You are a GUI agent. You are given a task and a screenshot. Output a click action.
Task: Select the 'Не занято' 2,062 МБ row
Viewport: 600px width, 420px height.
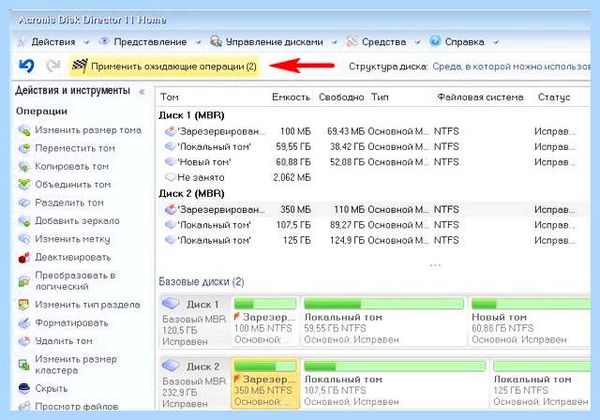[x=373, y=177]
